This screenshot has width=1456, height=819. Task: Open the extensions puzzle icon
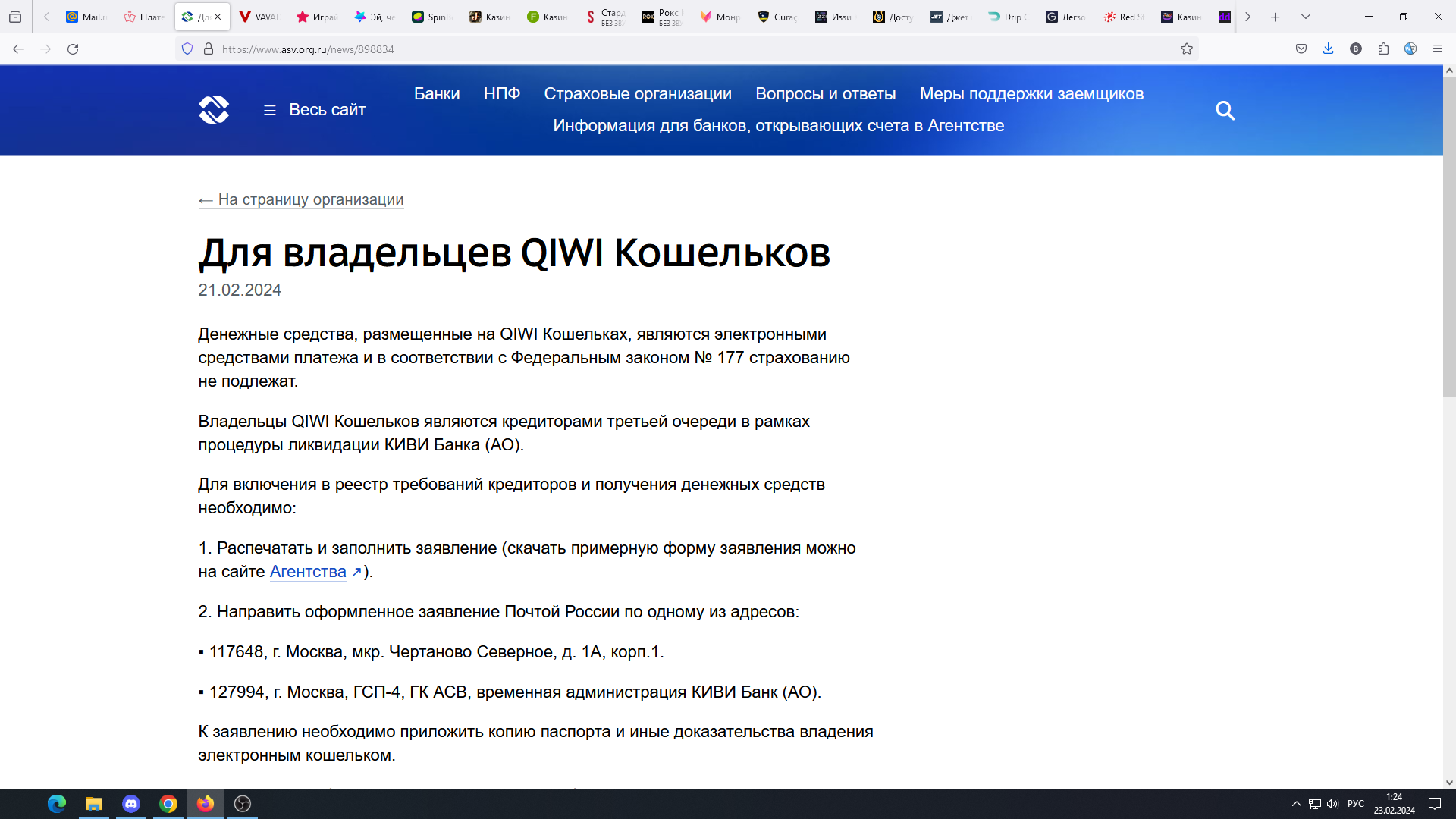1383,49
